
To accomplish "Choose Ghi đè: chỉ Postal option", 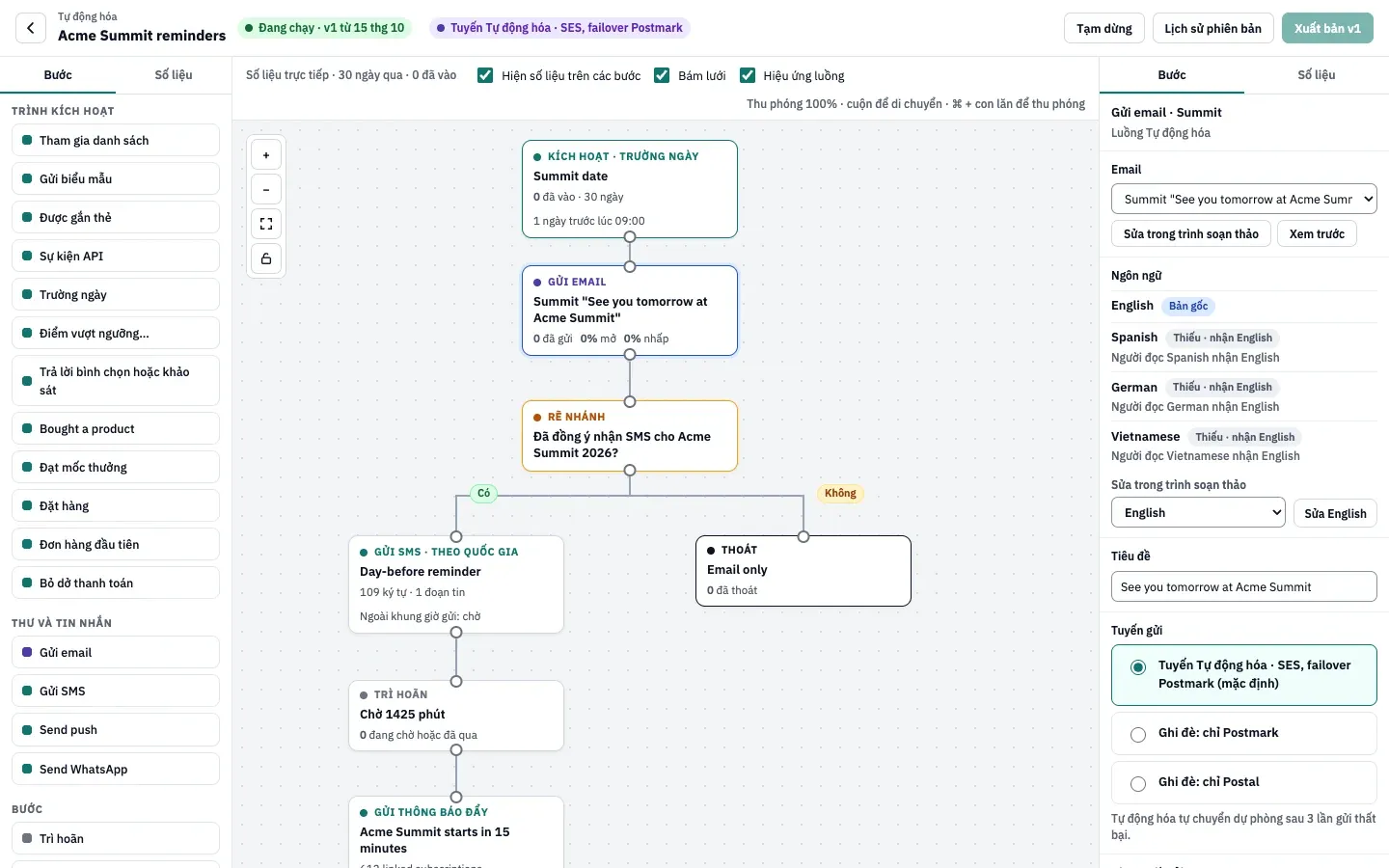I will pos(1243,782).
